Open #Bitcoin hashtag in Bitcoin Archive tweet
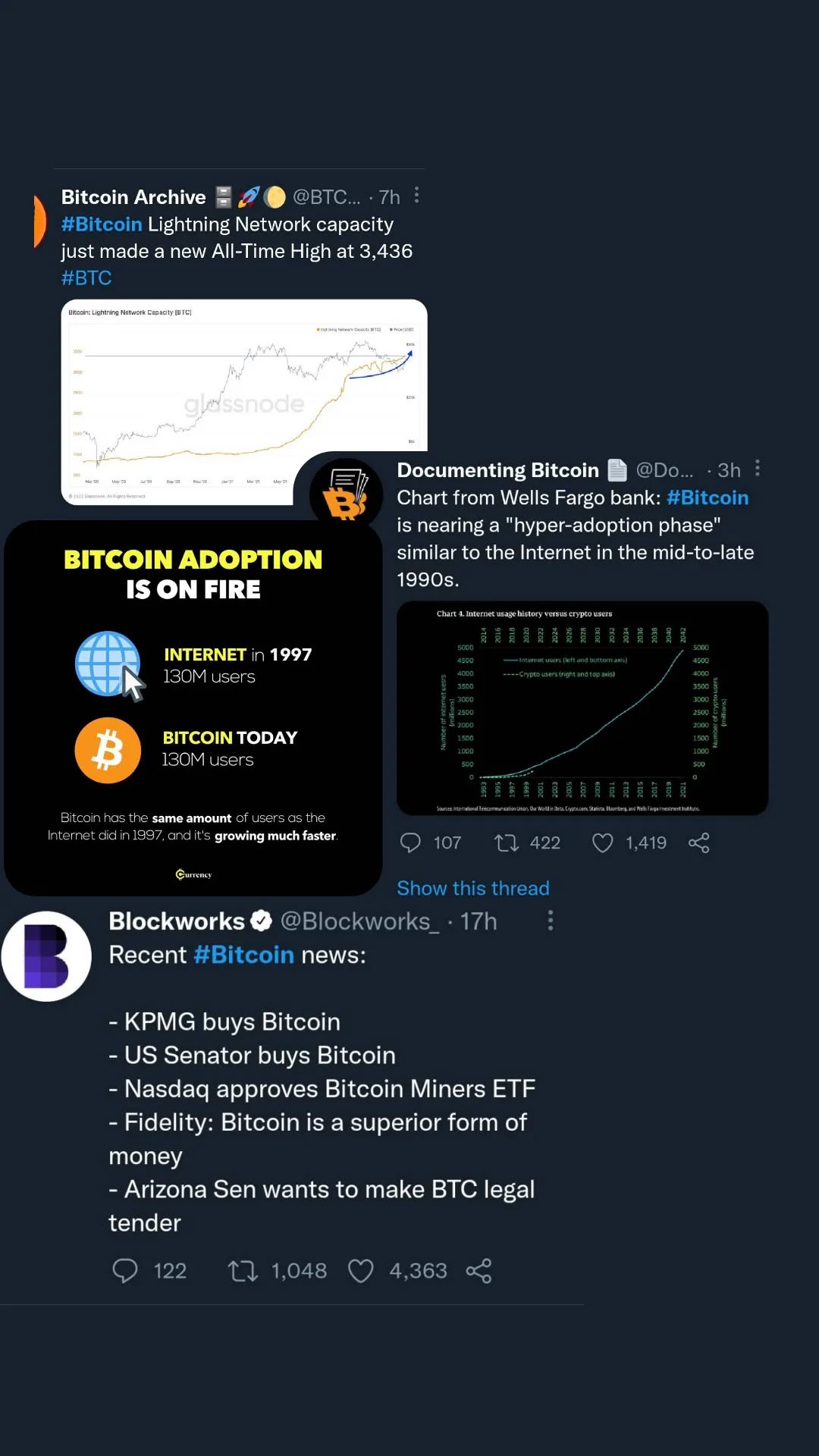Screen dimensions: 819x1456 coord(102,224)
